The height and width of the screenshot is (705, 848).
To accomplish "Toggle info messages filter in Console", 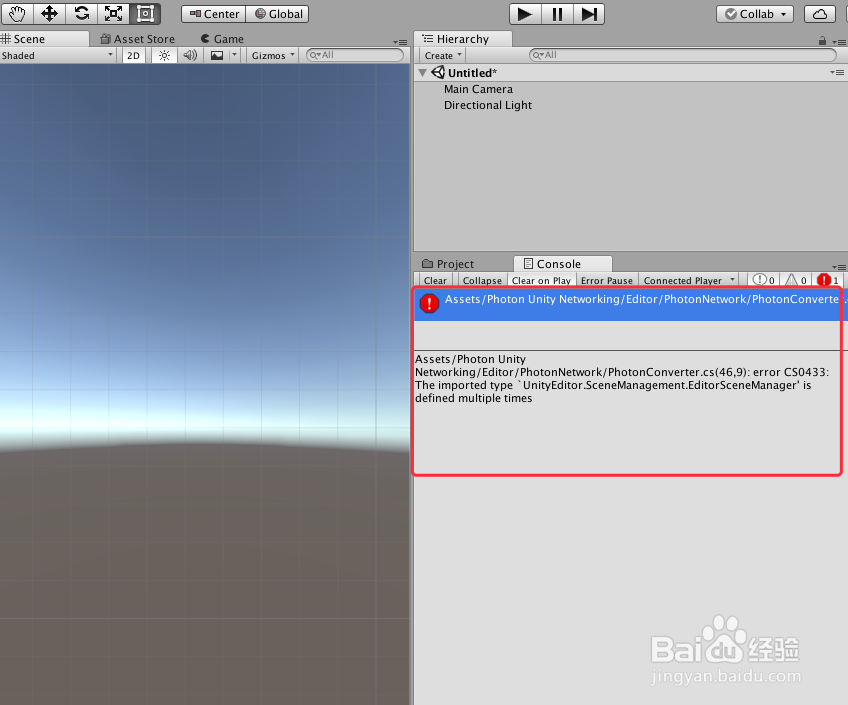I will 764,280.
